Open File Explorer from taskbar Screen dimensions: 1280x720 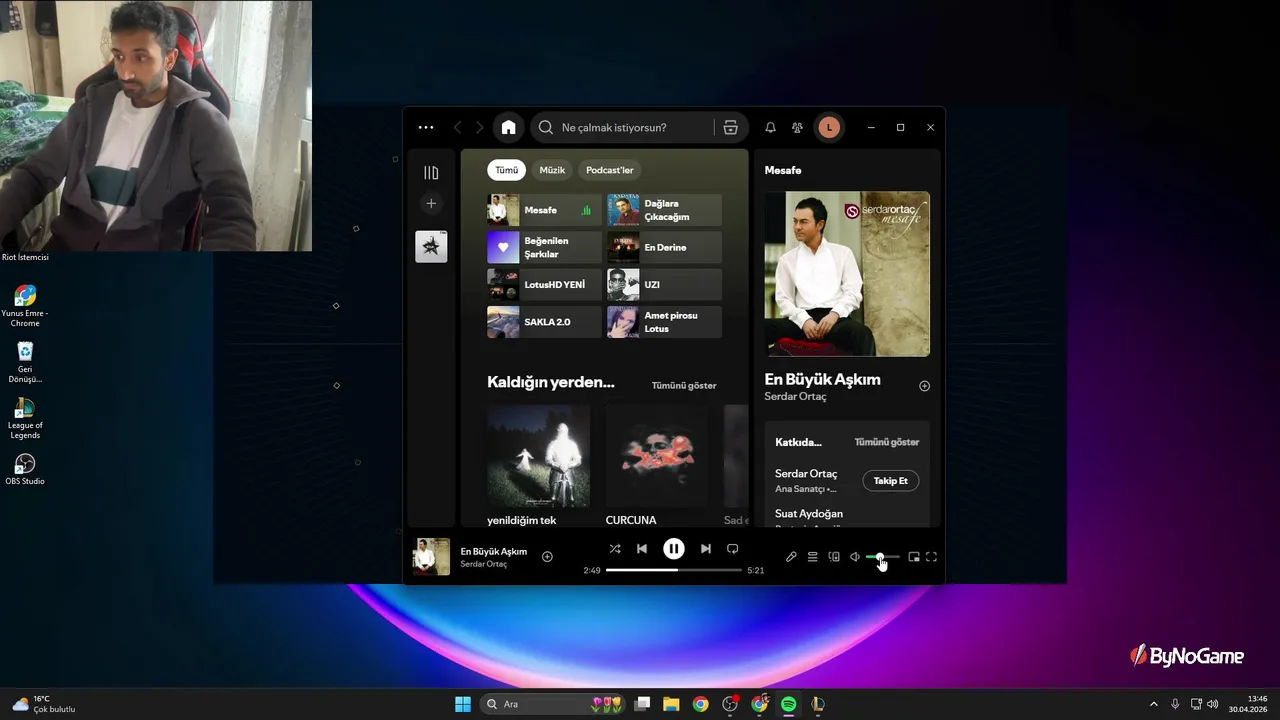coord(671,704)
